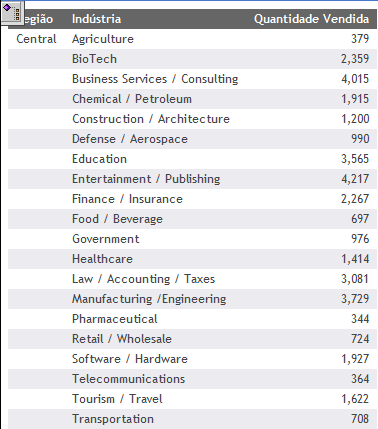Click the Healthcare industry cell

point(102,259)
